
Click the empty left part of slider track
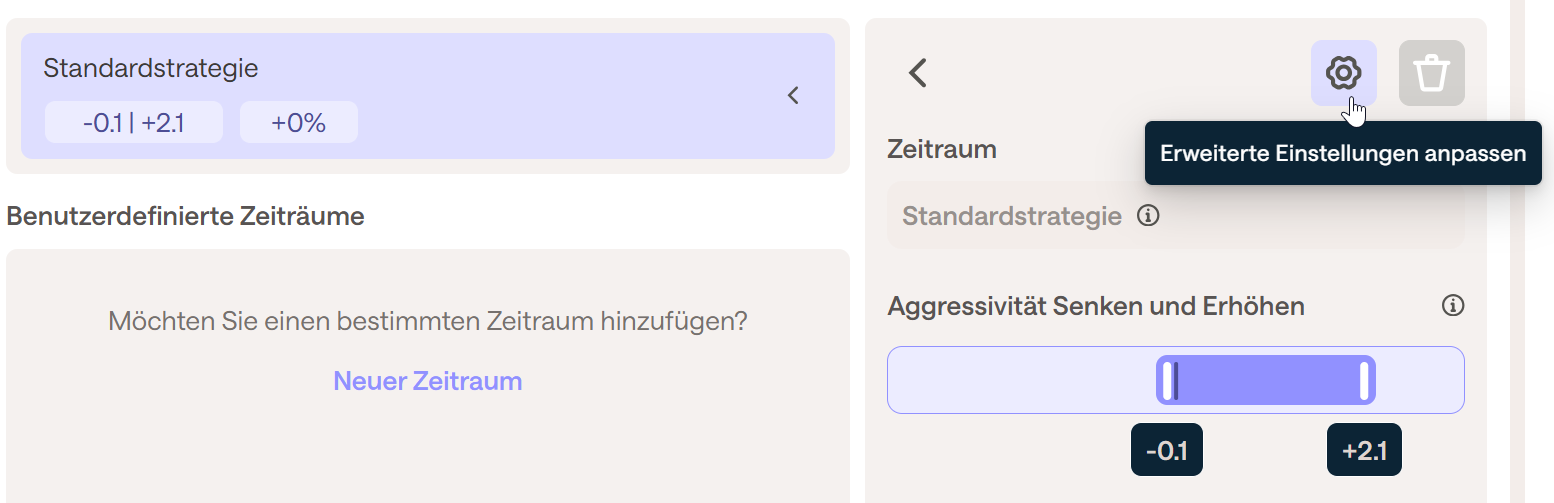[1020, 381]
